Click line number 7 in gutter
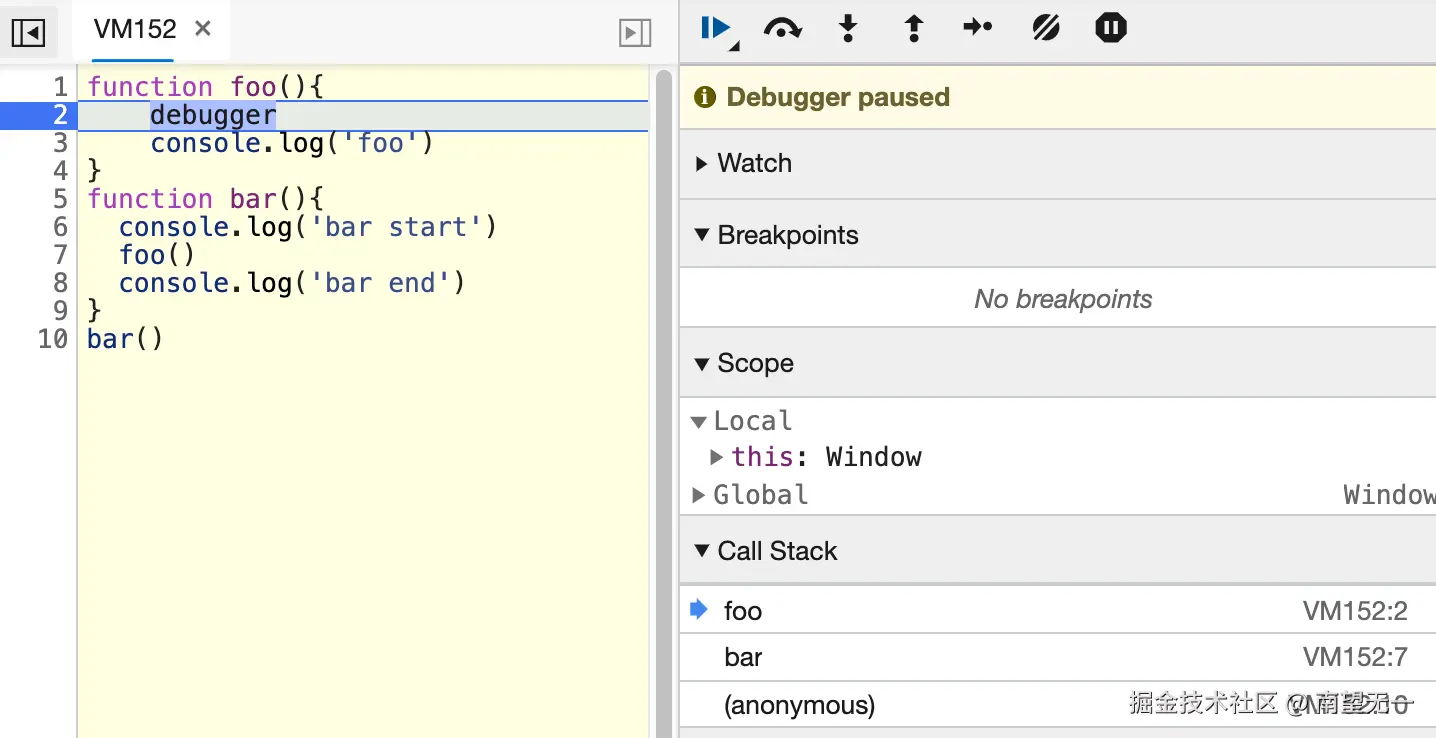Viewport: 1436px width, 738px height. (61, 255)
